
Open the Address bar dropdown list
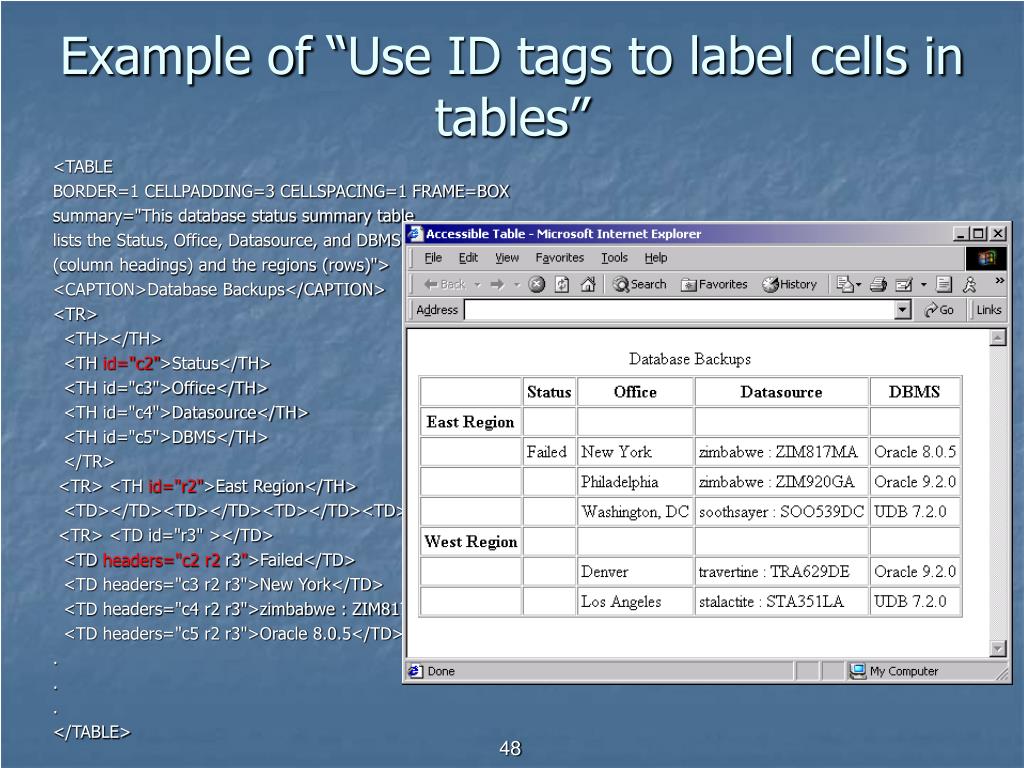click(903, 310)
